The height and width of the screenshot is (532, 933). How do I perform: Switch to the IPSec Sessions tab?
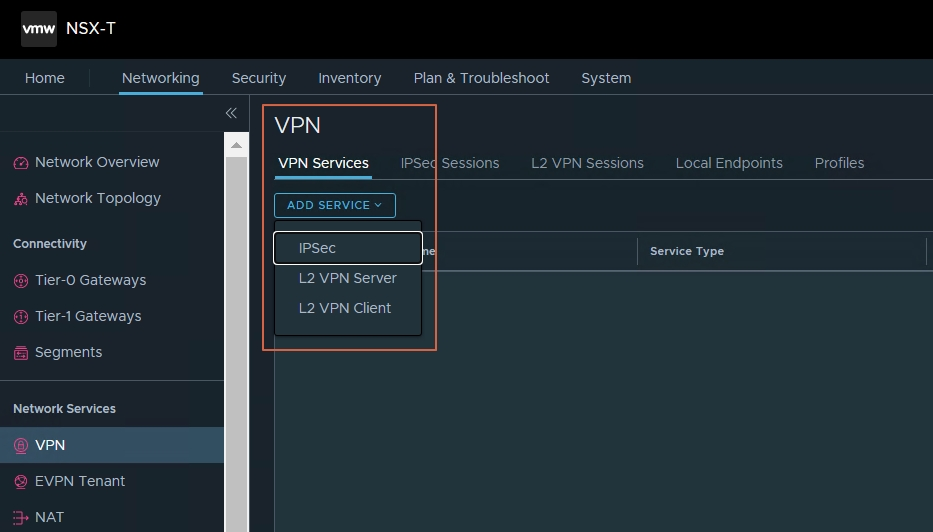tap(450, 163)
